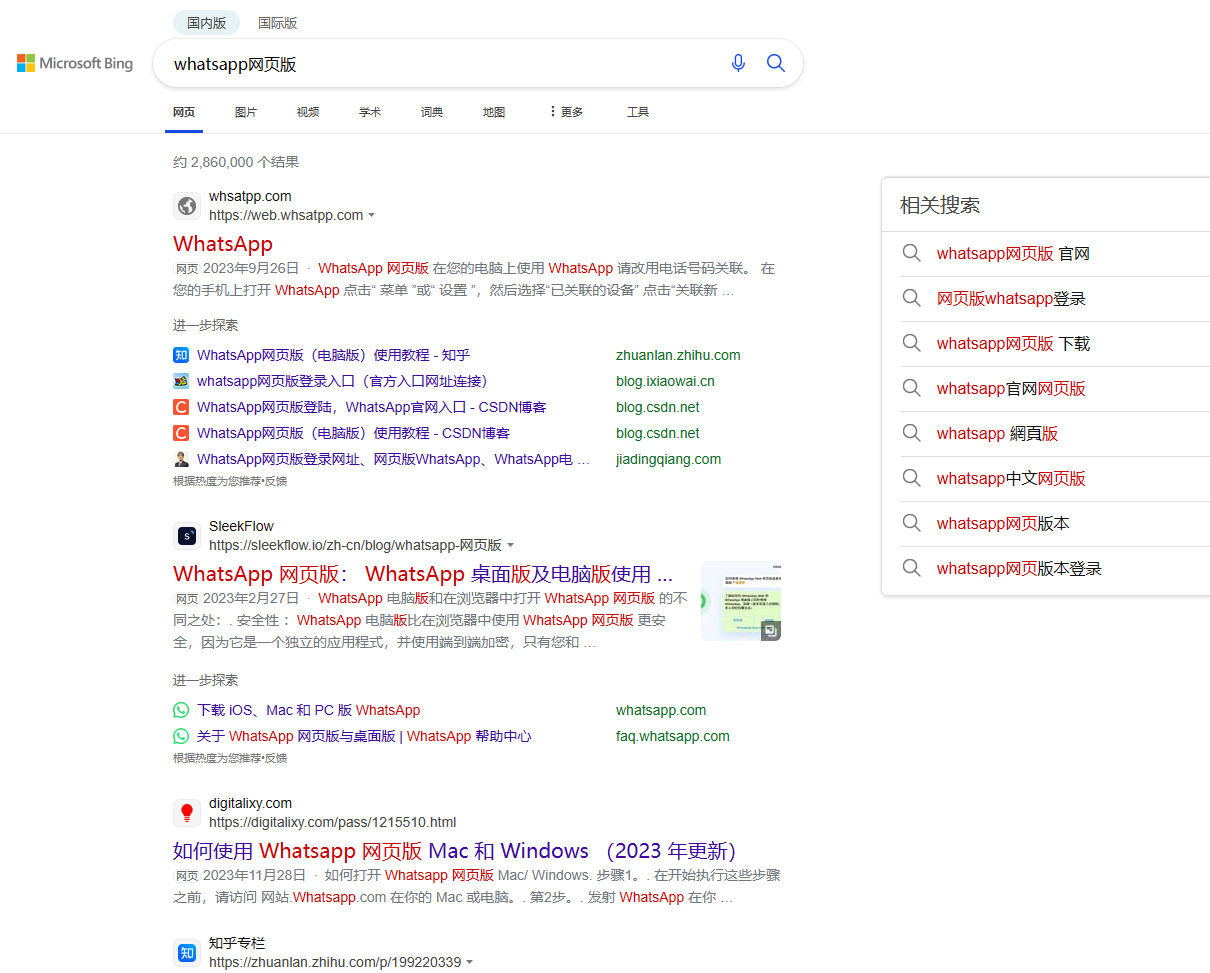Open the SleekFlow result thumbnail image
Viewport: 1210px width, 973px height.
tap(741, 601)
